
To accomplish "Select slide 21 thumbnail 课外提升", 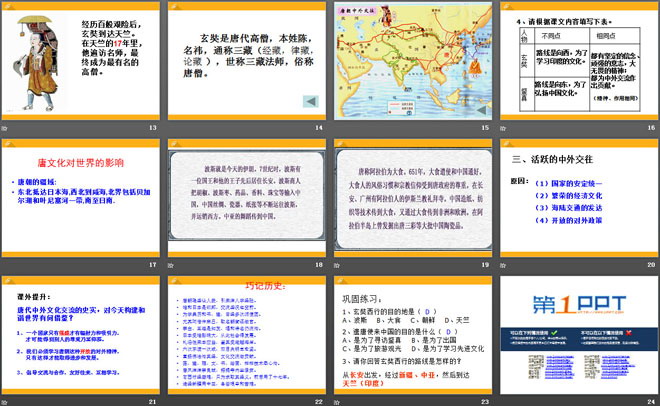I will click(x=80, y=335).
